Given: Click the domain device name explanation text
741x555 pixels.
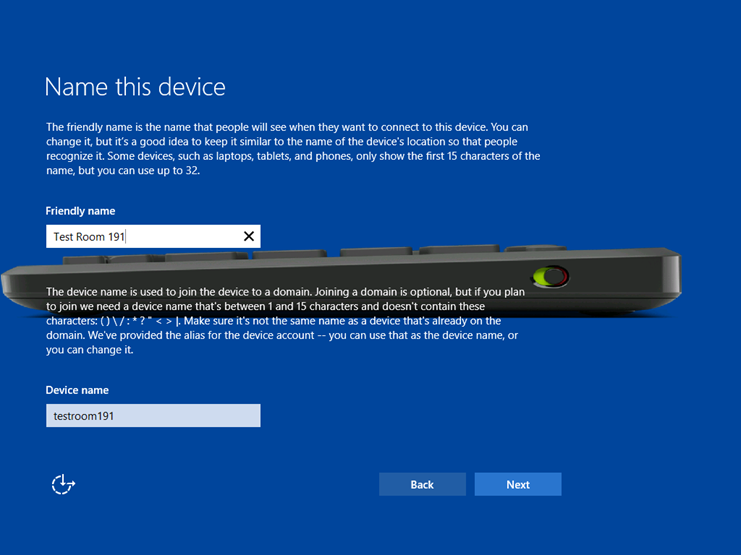Looking at the screenshot, I should click(290, 320).
